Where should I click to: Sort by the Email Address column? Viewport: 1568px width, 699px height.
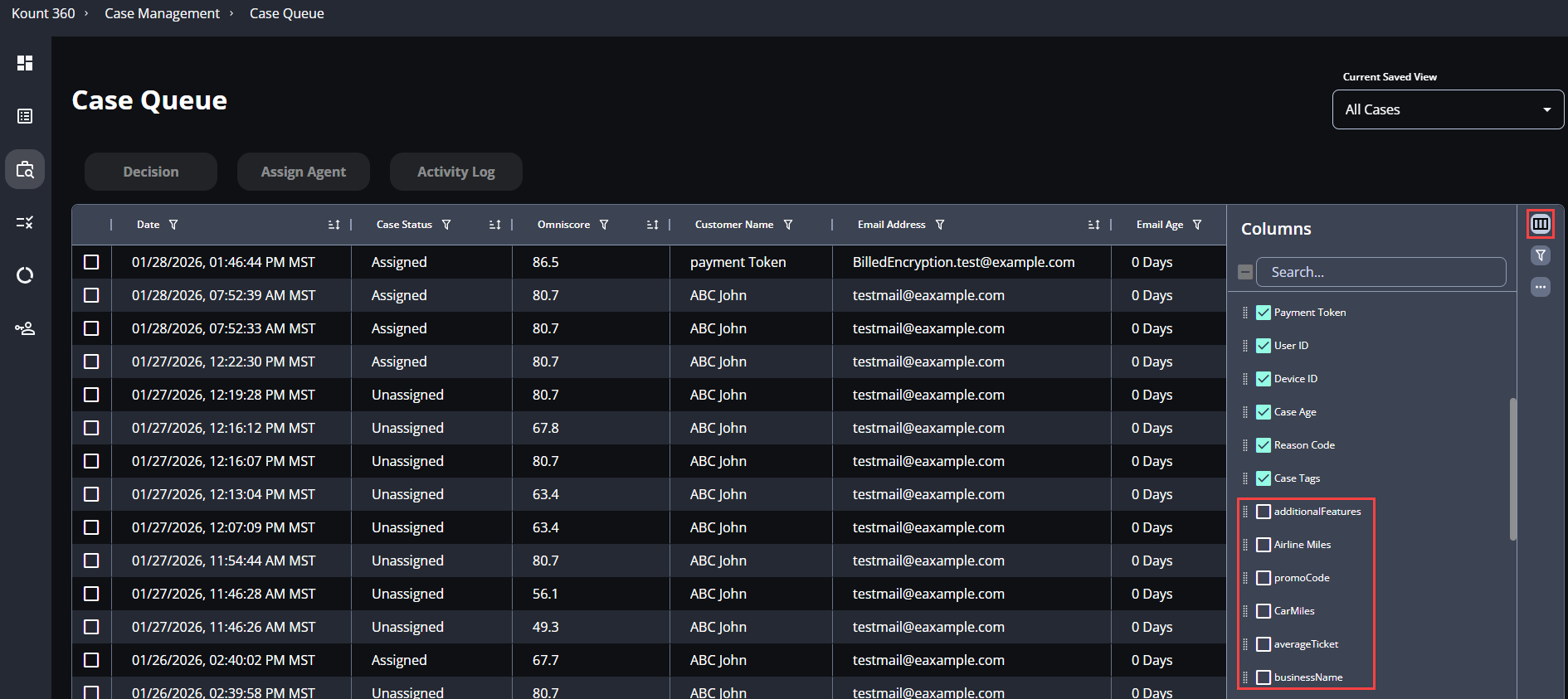pyautogui.click(x=1093, y=225)
